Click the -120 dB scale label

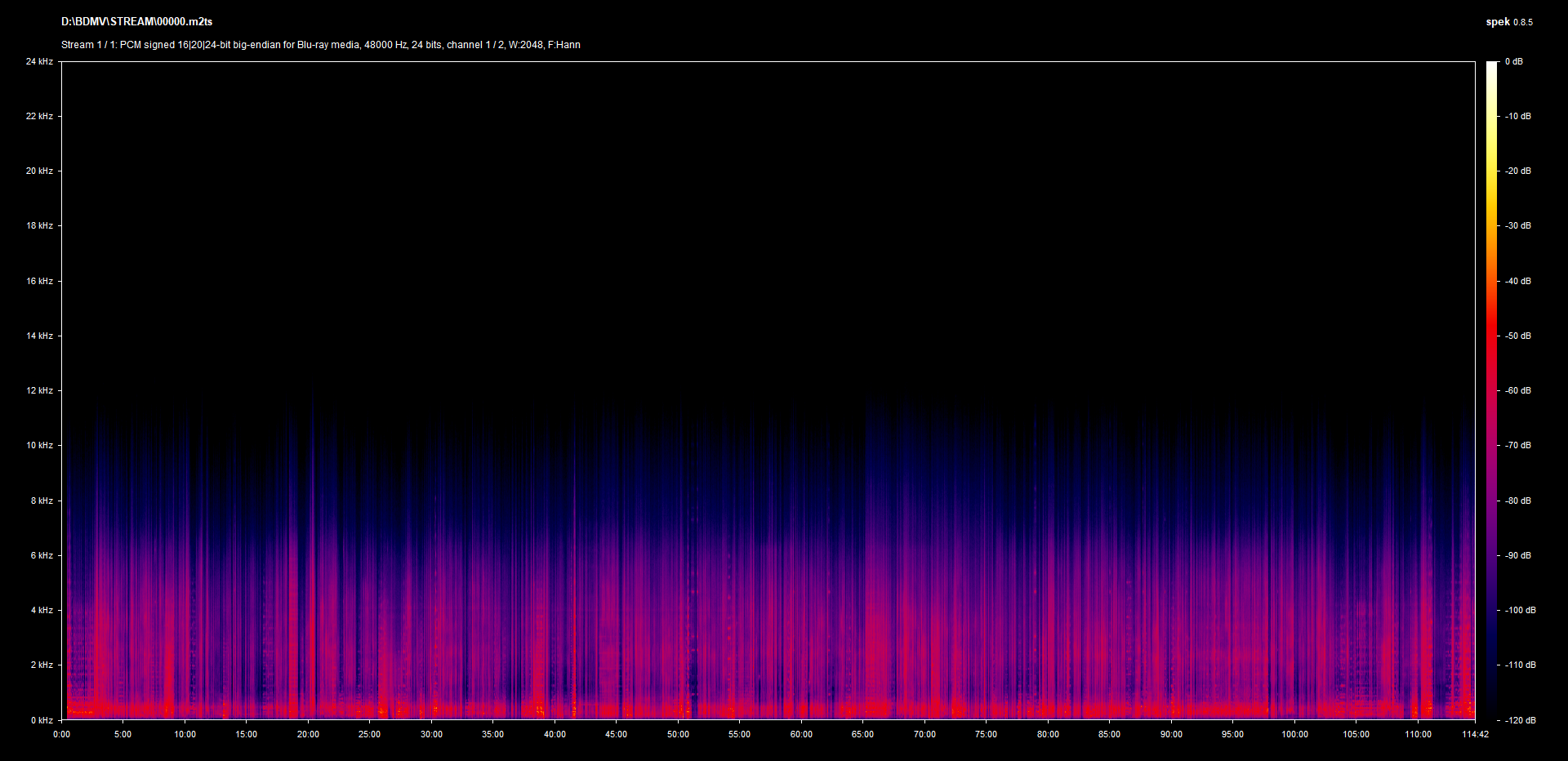point(1519,721)
